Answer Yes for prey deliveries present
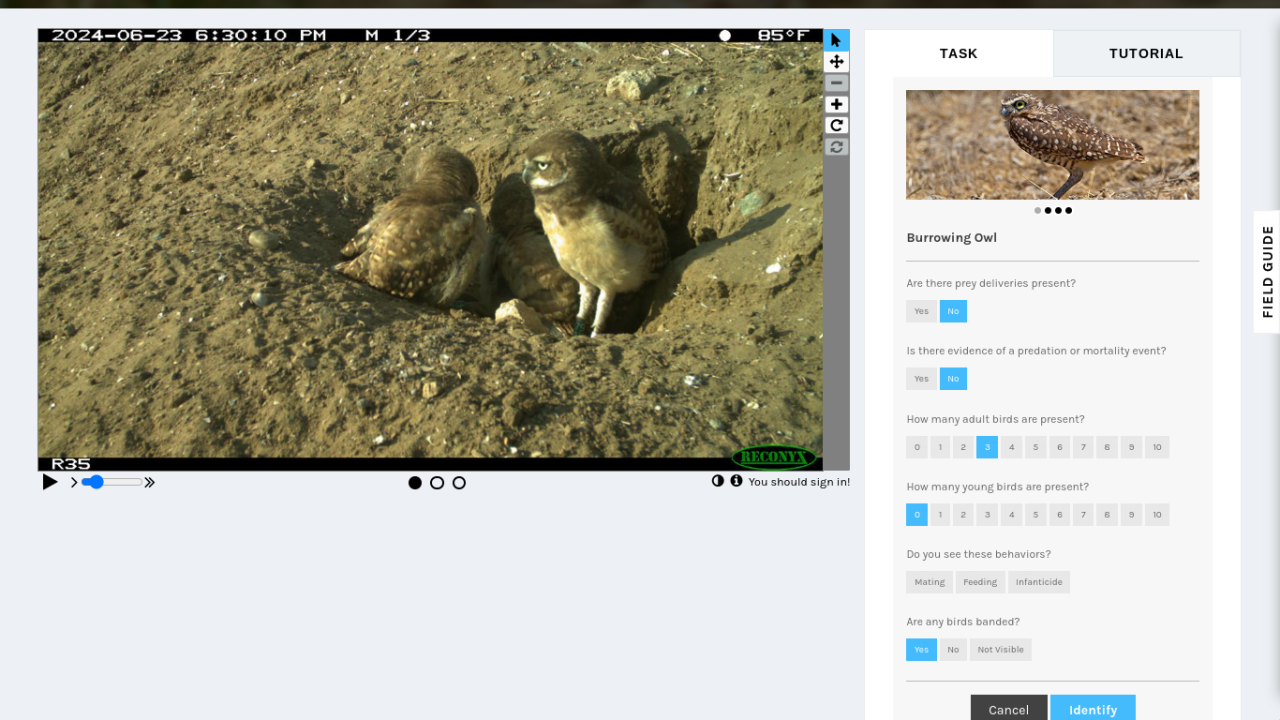Screen dimensions: 1280x720 pyautogui.click(x=921, y=311)
